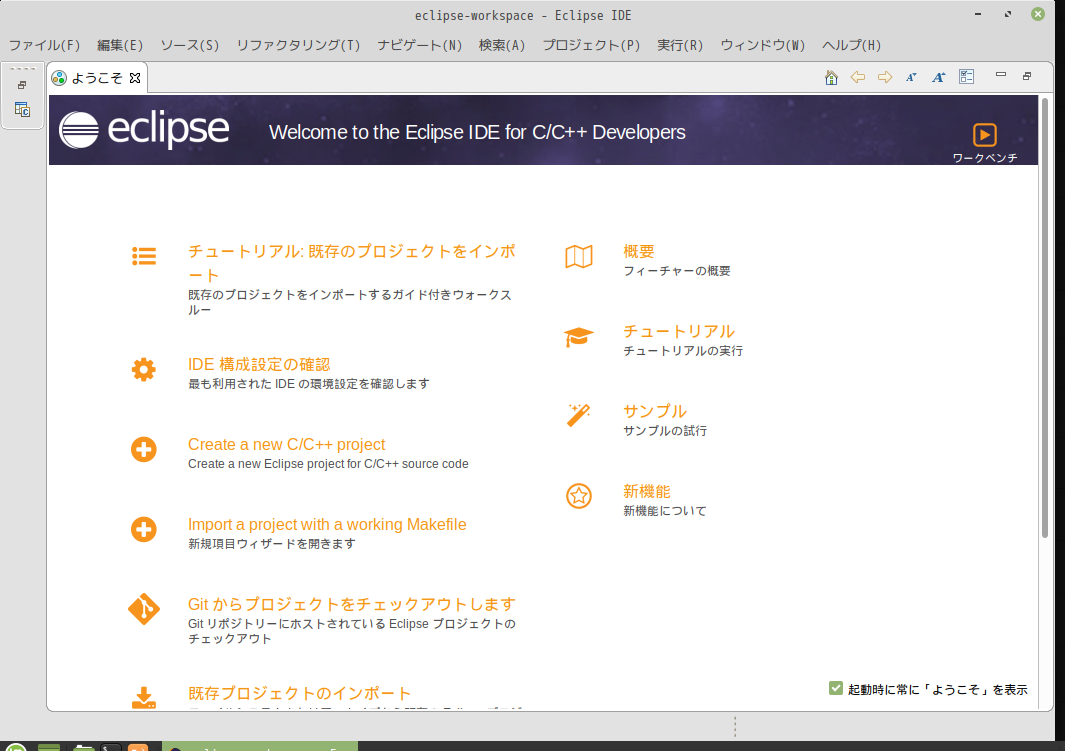This screenshot has height=751, width=1065.
Task: Click the Eclipse taskbar window button
Action: tap(260, 746)
